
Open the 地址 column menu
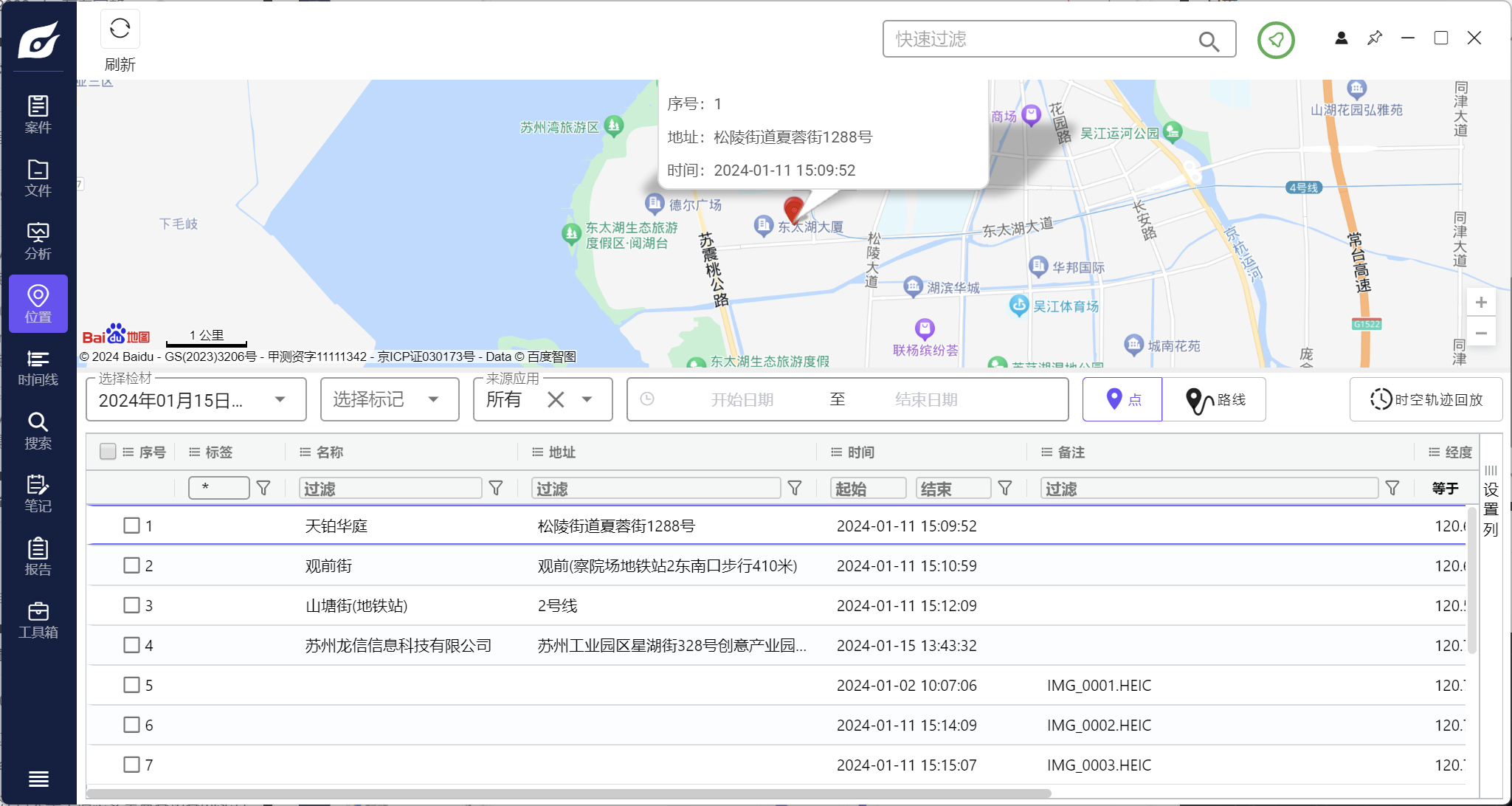click(538, 452)
